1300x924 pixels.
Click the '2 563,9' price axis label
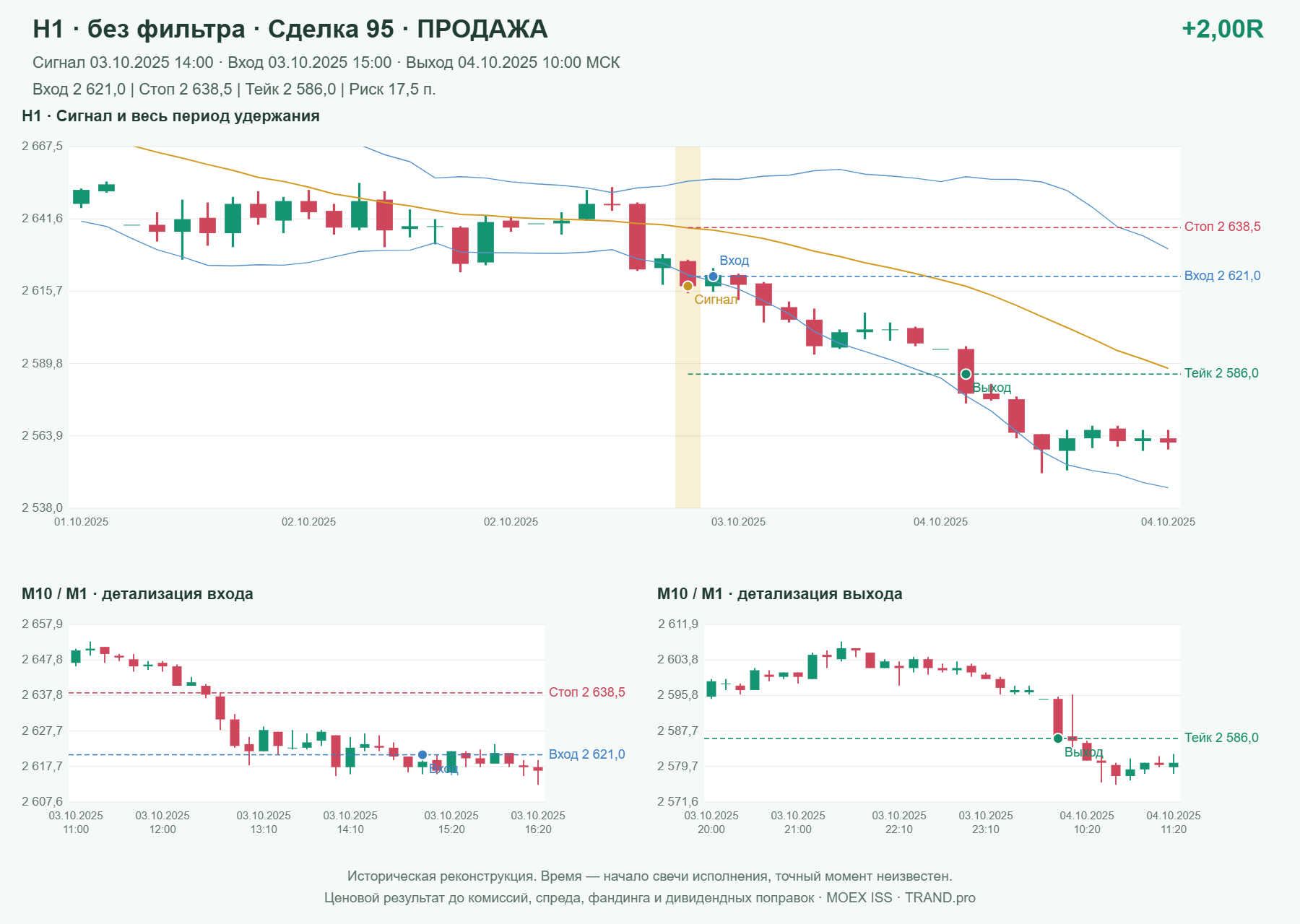42,435
